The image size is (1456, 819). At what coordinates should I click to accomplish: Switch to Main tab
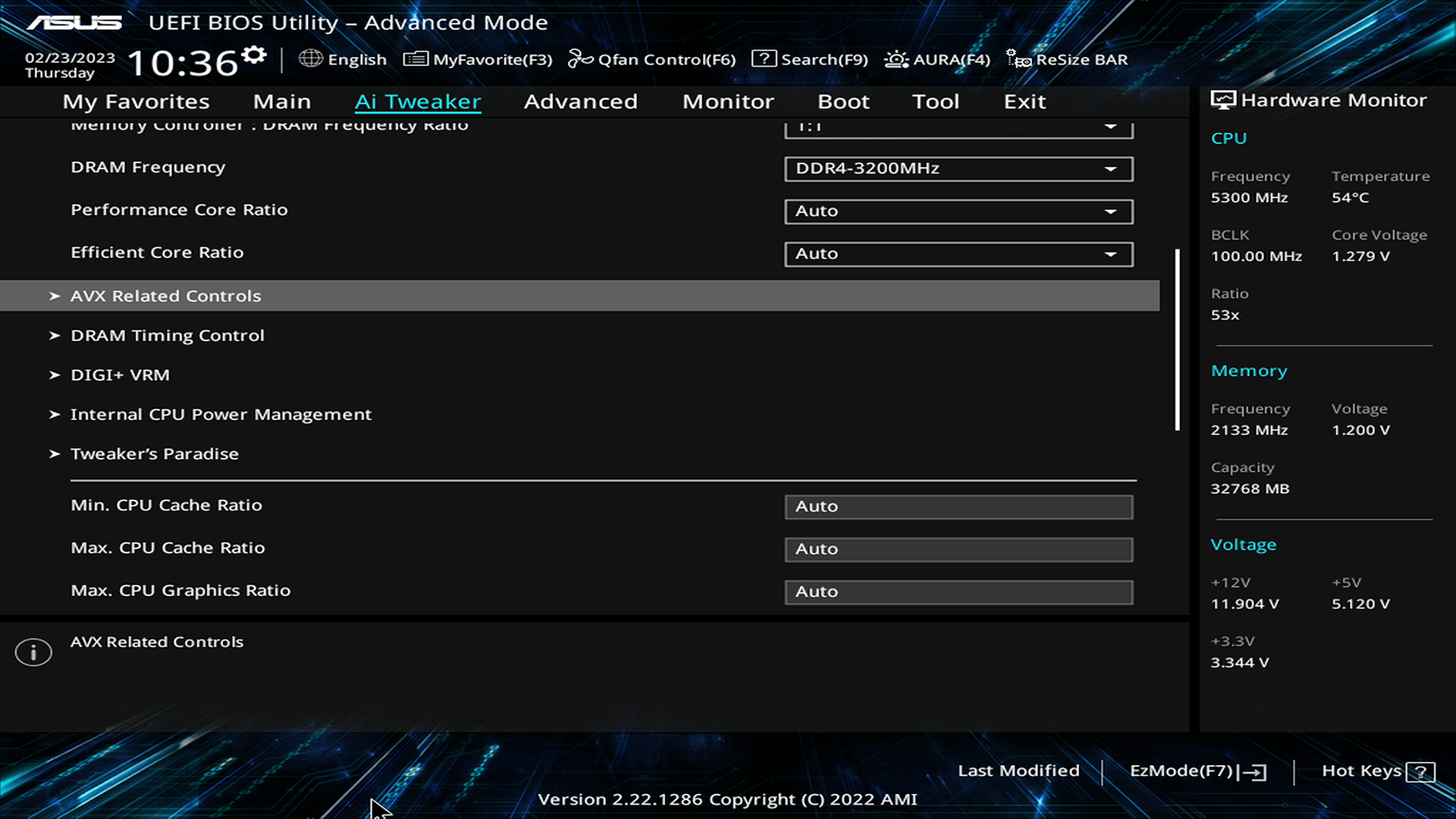point(282,102)
